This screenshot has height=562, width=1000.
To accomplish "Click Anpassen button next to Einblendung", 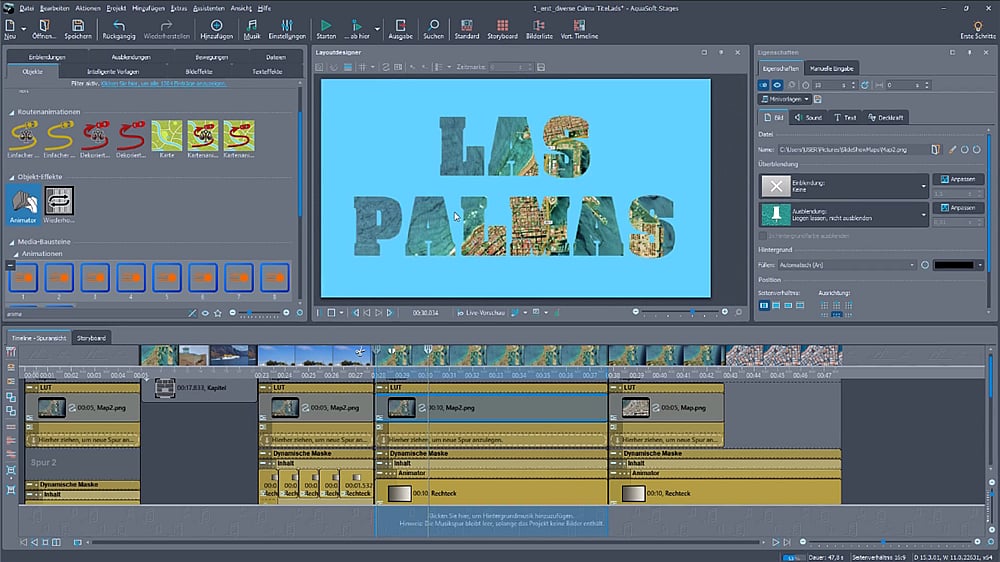I will (958, 179).
